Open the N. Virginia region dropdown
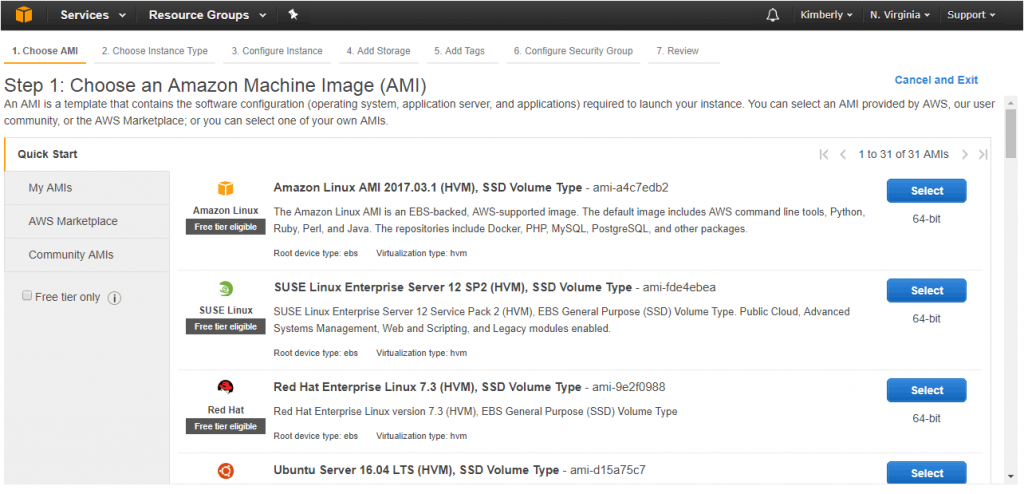 point(900,15)
